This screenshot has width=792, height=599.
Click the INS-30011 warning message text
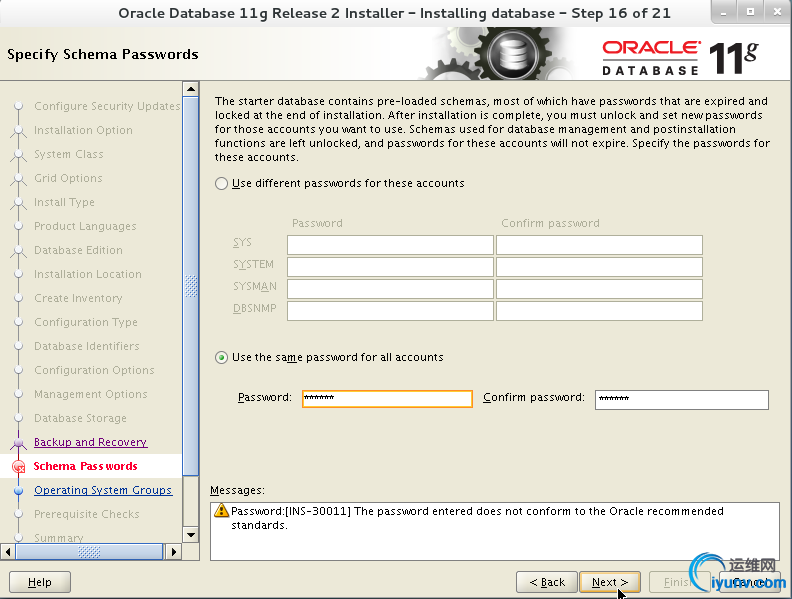coord(477,518)
